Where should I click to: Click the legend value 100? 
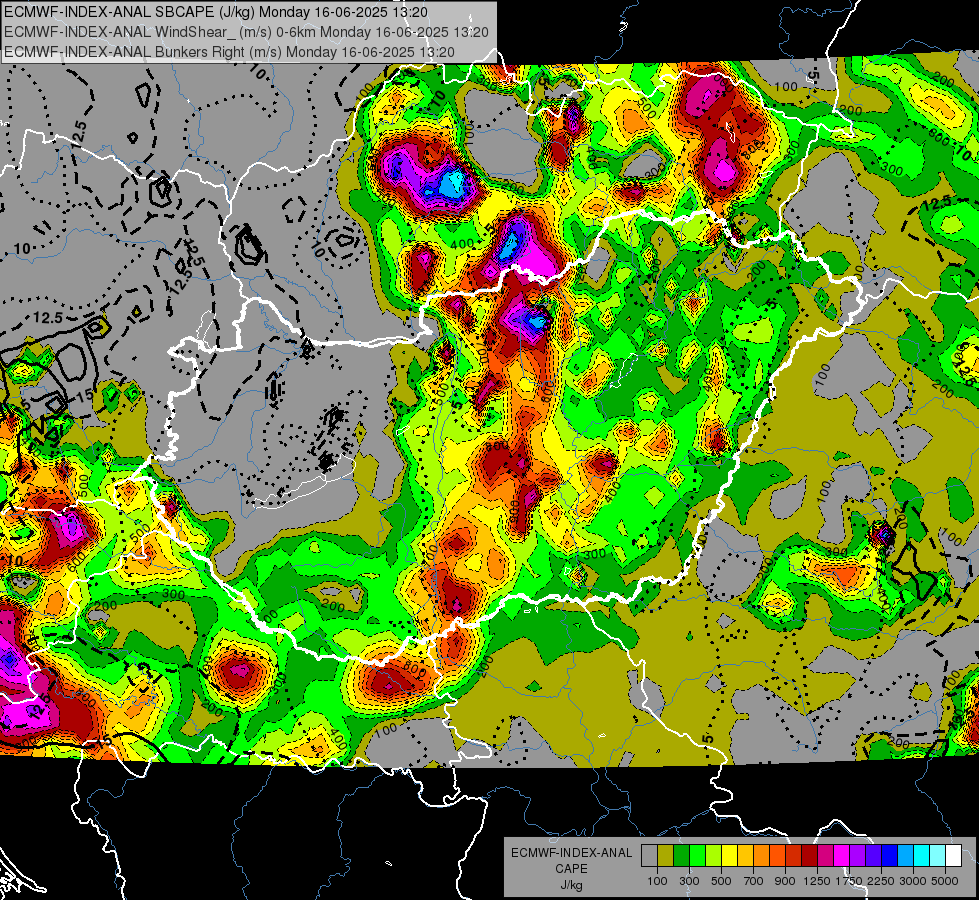coord(657,881)
